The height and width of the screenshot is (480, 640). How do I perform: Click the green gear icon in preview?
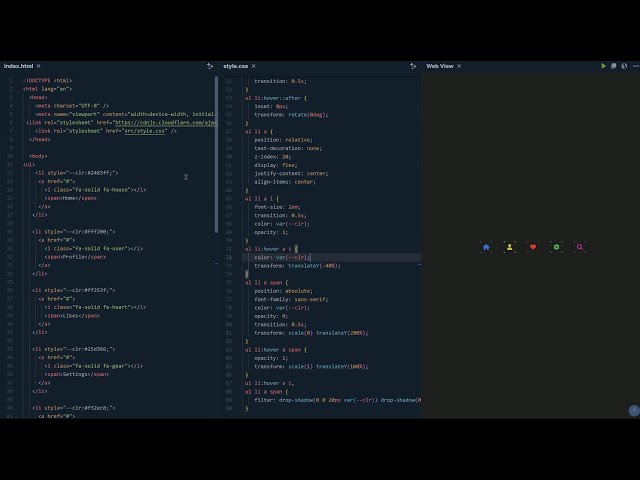point(556,247)
